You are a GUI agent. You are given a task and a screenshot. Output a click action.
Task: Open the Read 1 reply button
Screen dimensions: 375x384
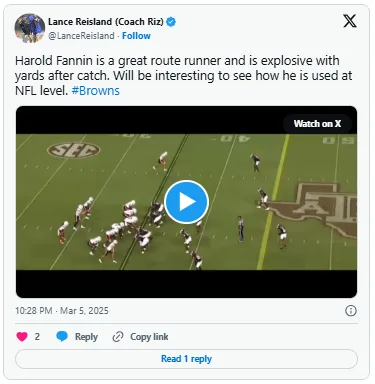[186, 359]
